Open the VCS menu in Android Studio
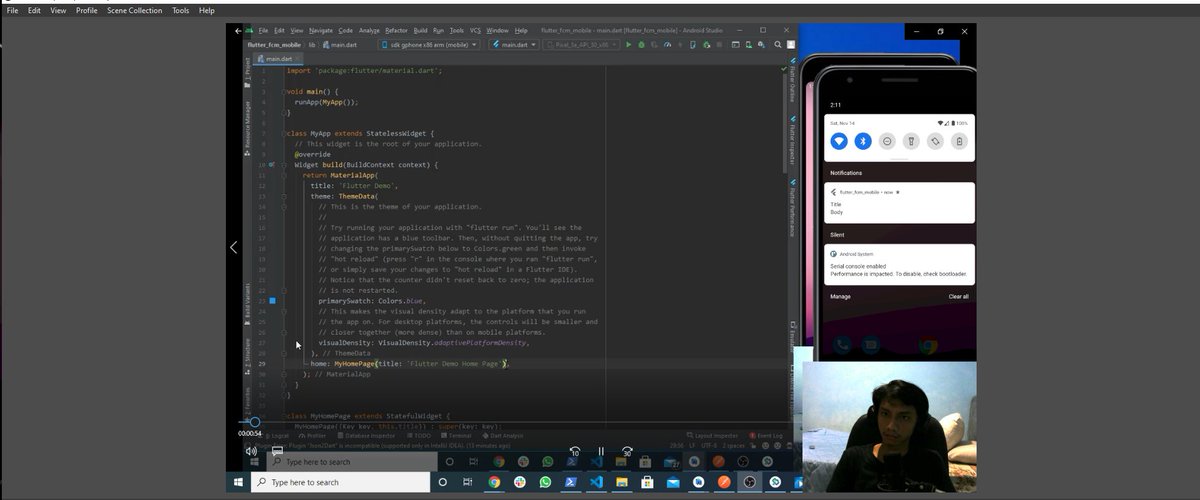 475,31
